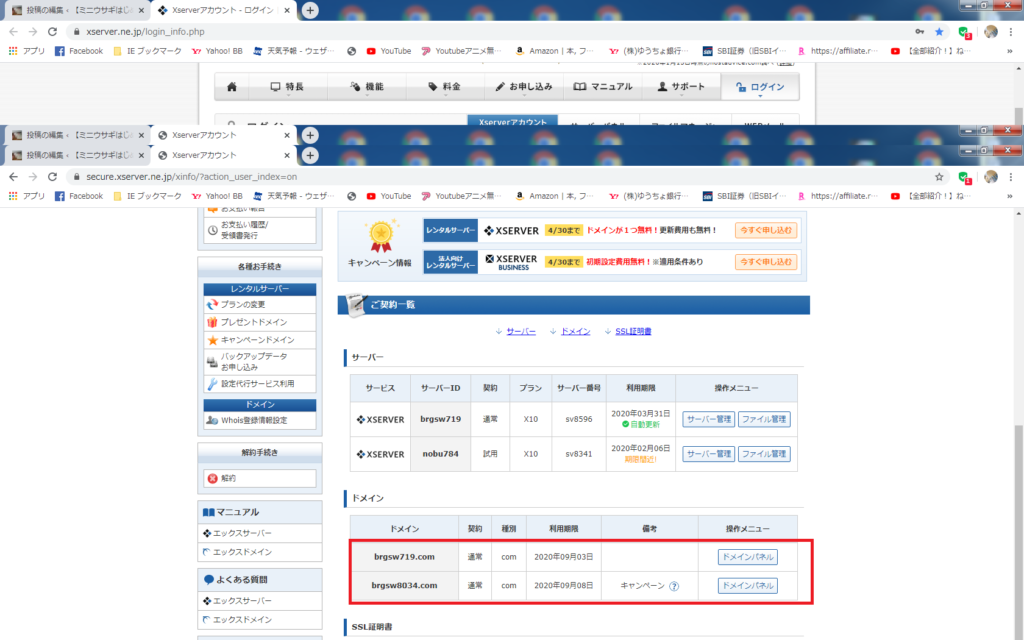Click the reload button next to secure.xserver.ne.jp

pos(53,176)
